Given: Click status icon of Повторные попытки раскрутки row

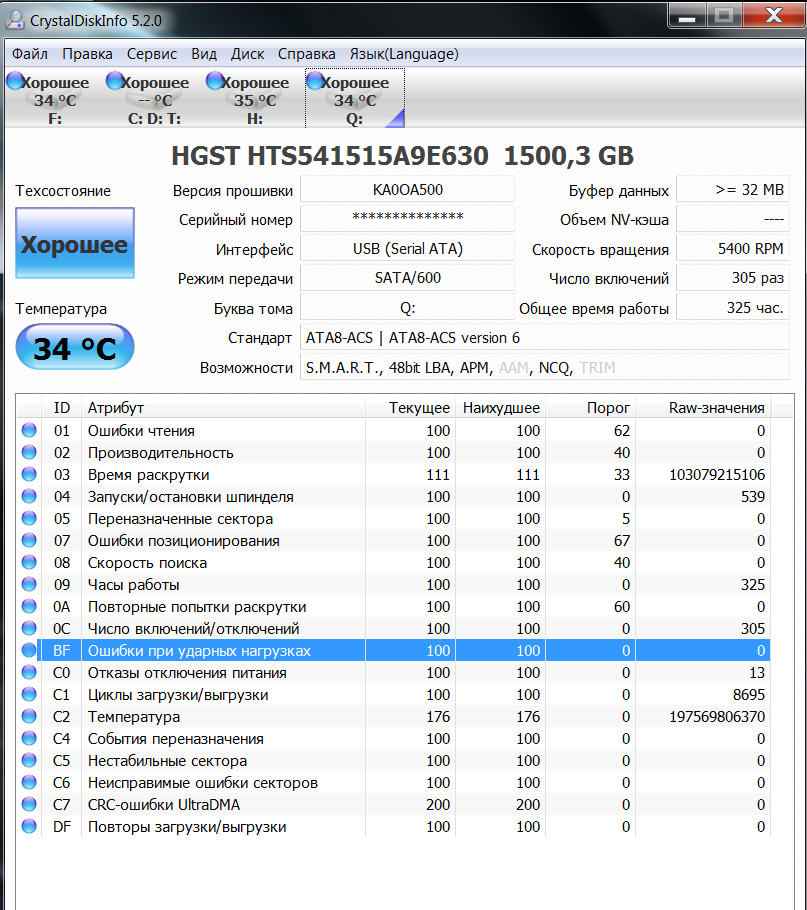Looking at the screenshot, I should coord(29,606).
